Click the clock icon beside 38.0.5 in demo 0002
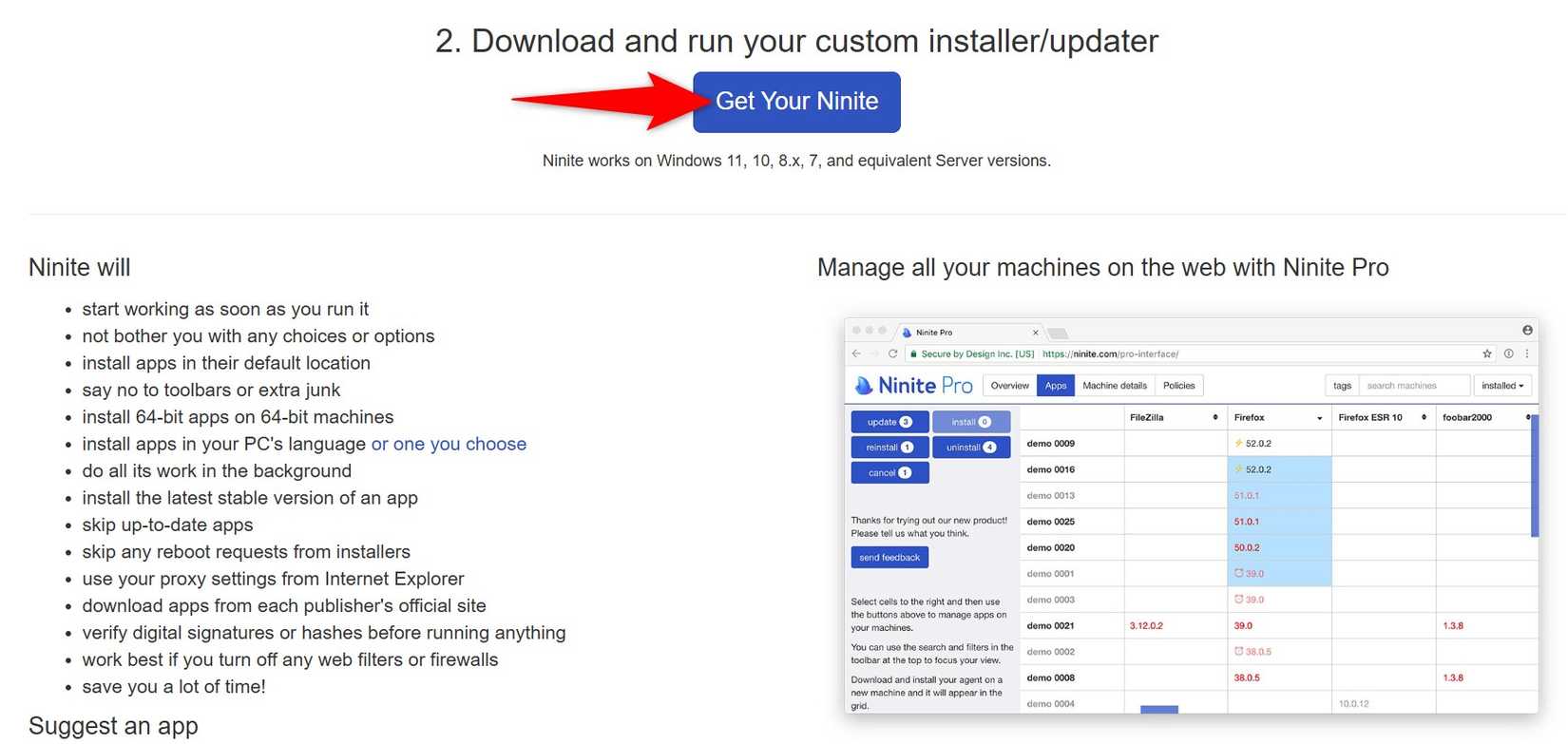The width and height of the screenshot is (1568, 744). (x=1239, y=652)
